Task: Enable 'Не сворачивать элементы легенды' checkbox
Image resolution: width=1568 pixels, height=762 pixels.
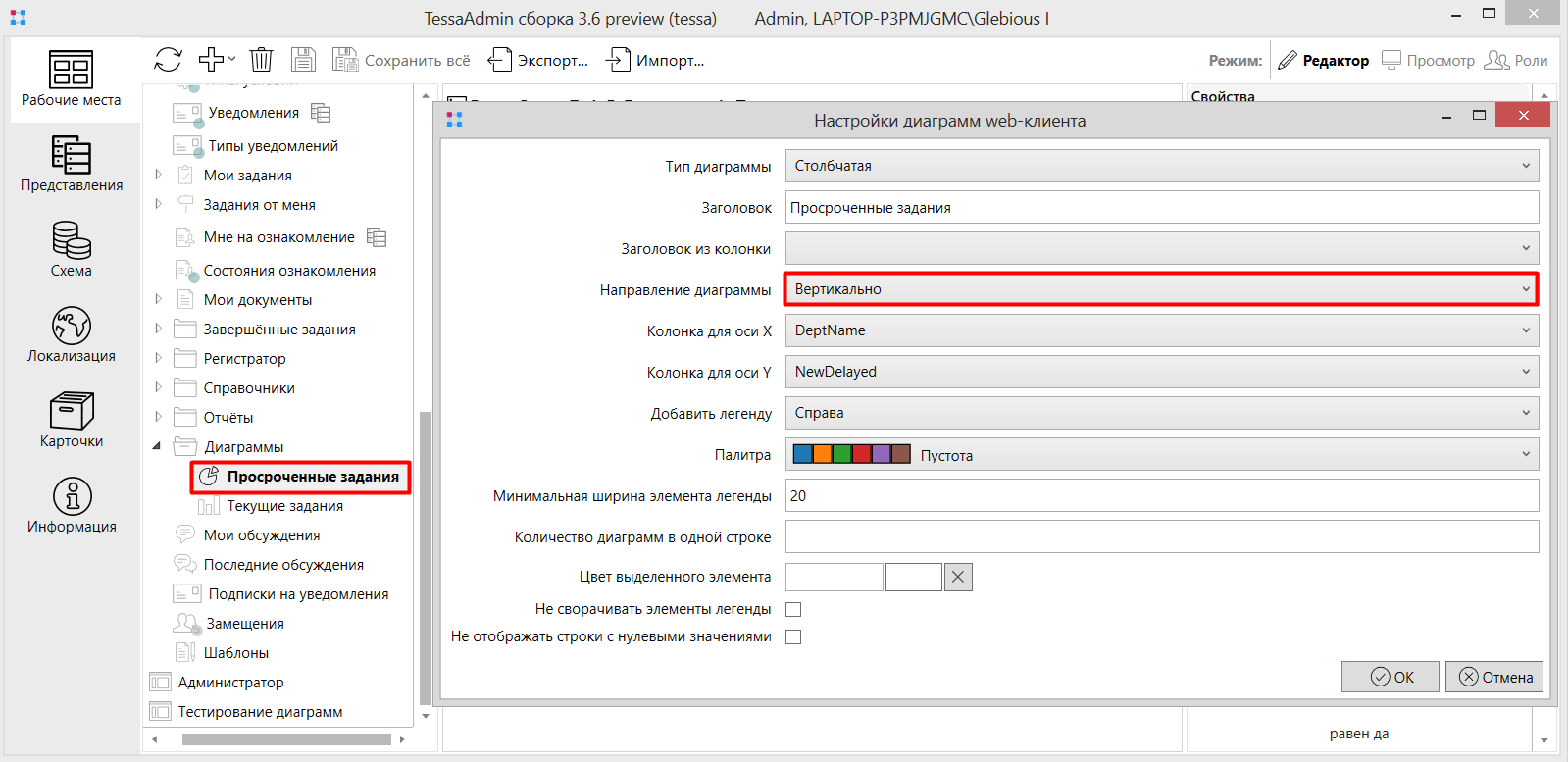Action: pos(793,610)
